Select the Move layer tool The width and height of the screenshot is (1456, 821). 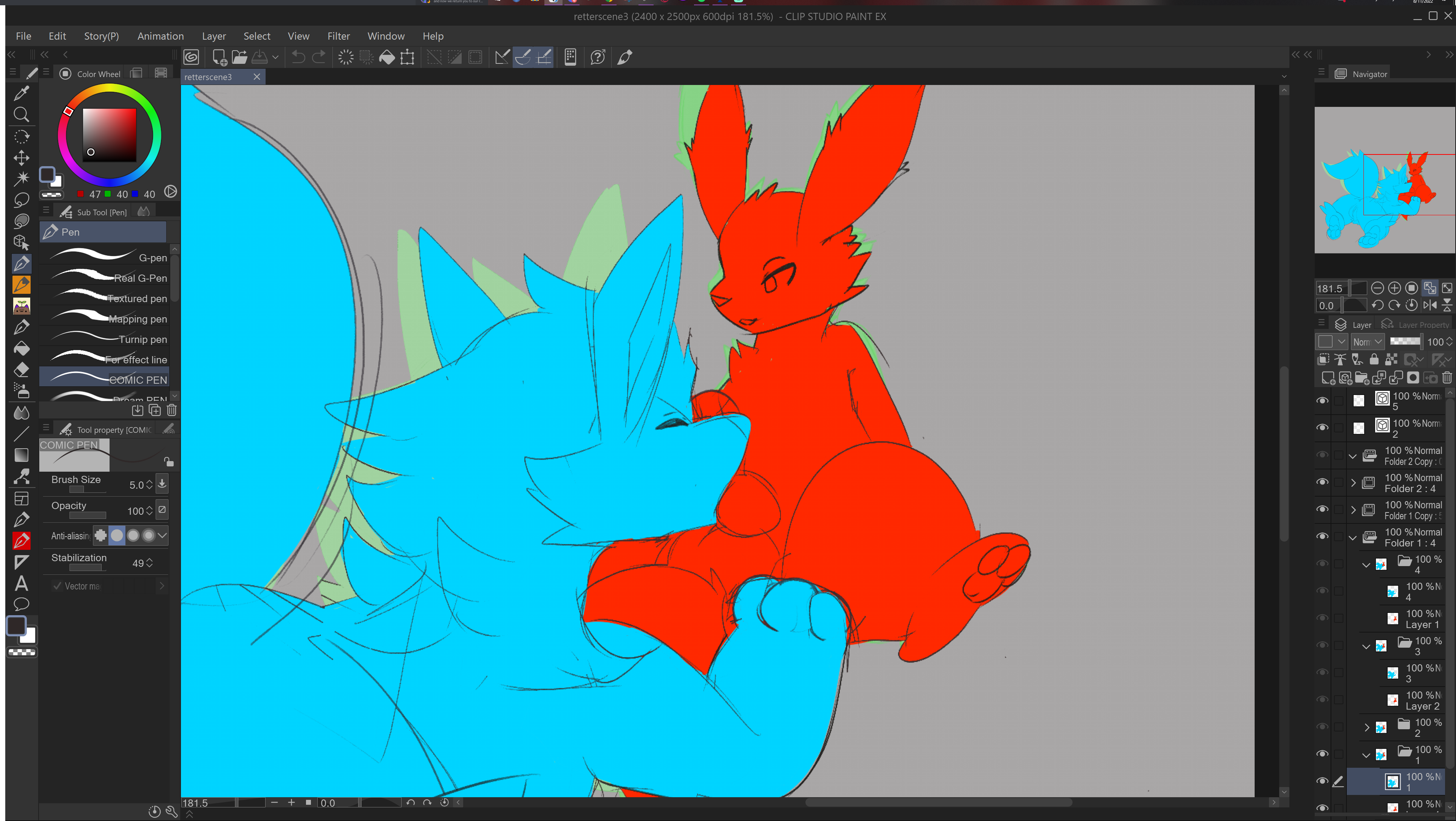[x=22, y=157]
